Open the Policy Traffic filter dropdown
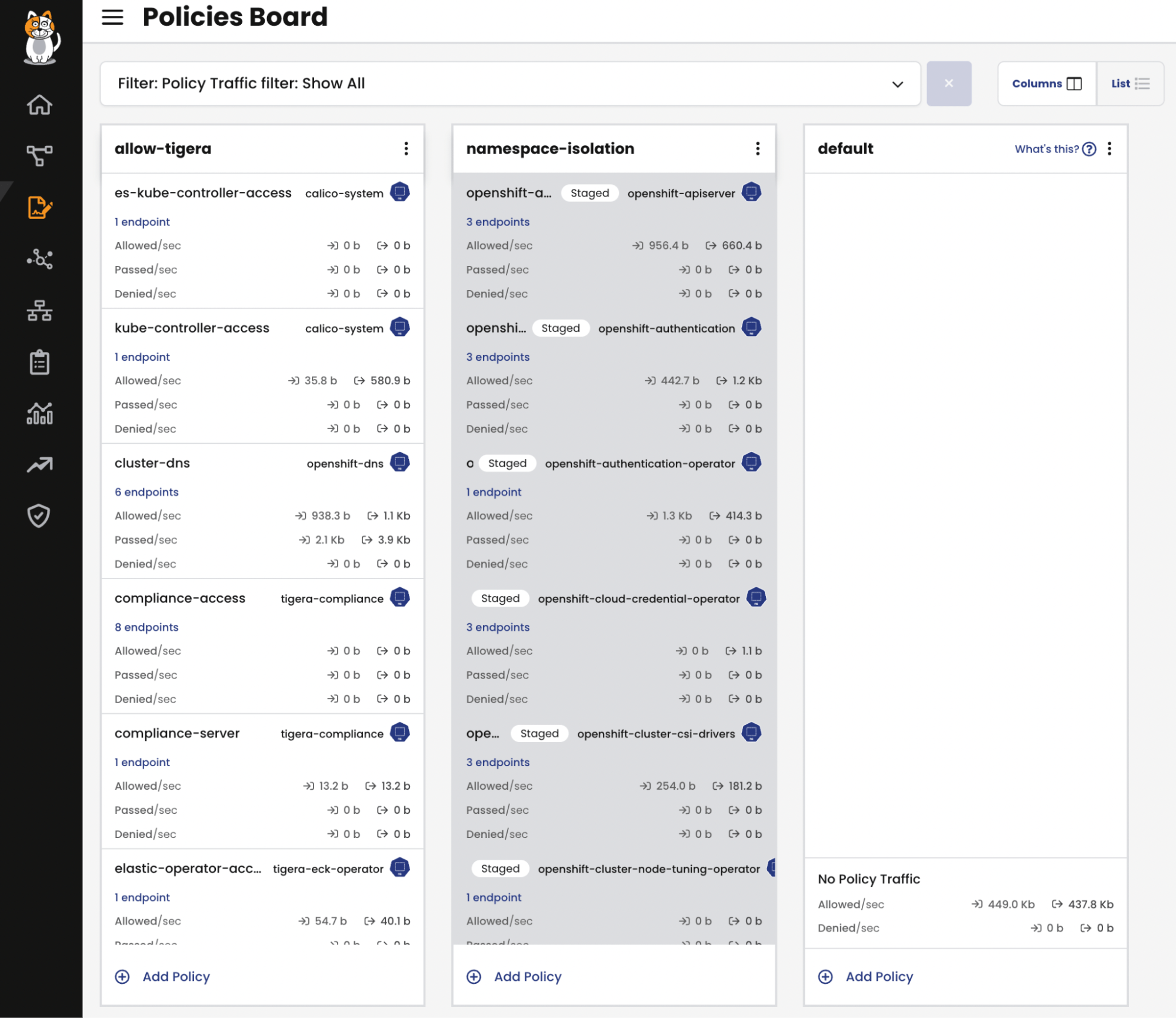 click(897, 84)
